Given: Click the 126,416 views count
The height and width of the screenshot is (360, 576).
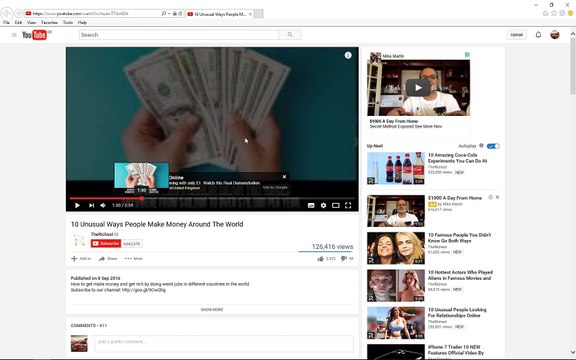Looking at the screenshot, I should coord(332,246).
